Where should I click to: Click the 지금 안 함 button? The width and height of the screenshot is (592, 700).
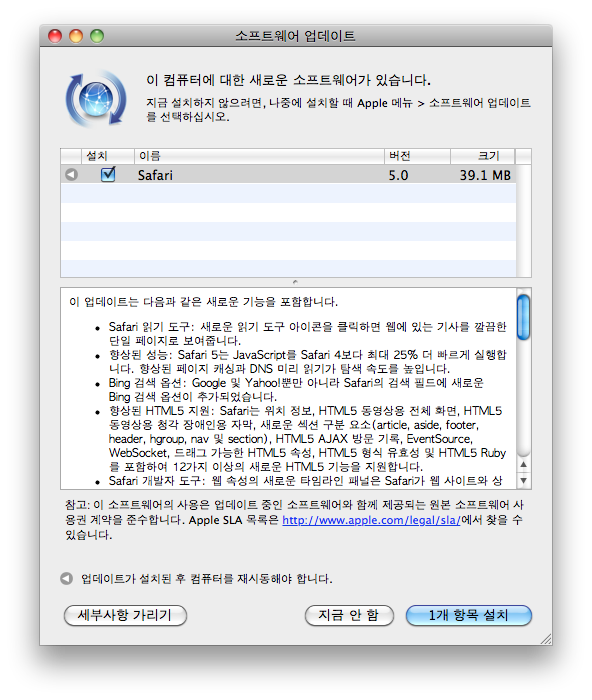point(349,615)
